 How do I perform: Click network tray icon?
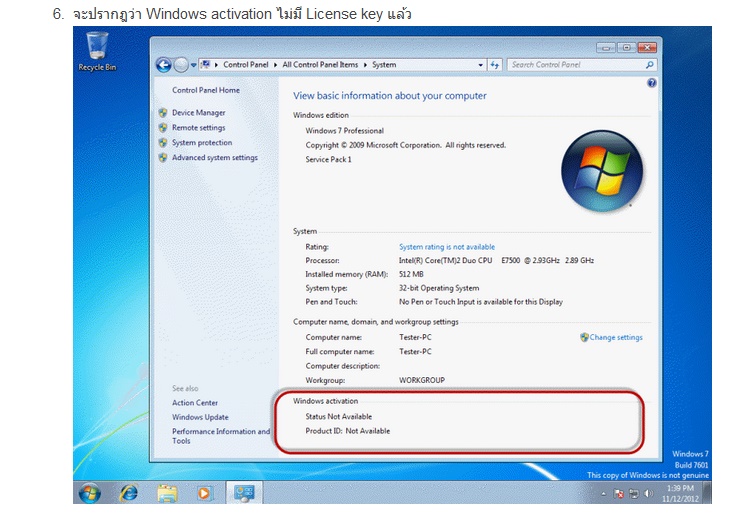pyautogui.click(x=633, y=494)
